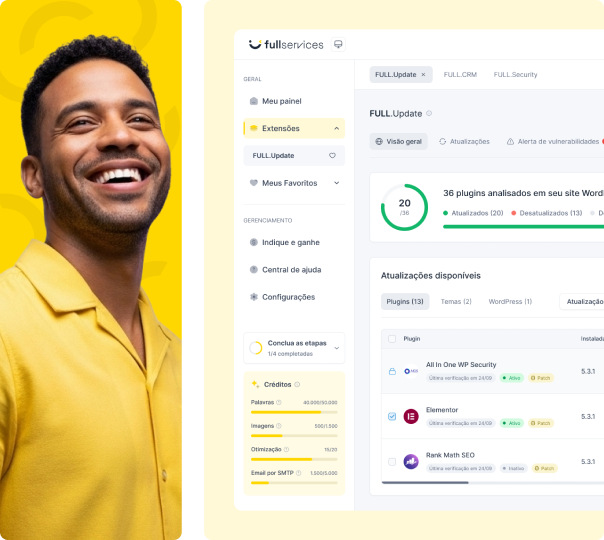Click the lock icon on the All In One WP Security row
Viewport: 604px width, 540px height.
pyautogui.click(x=392, y=371)
